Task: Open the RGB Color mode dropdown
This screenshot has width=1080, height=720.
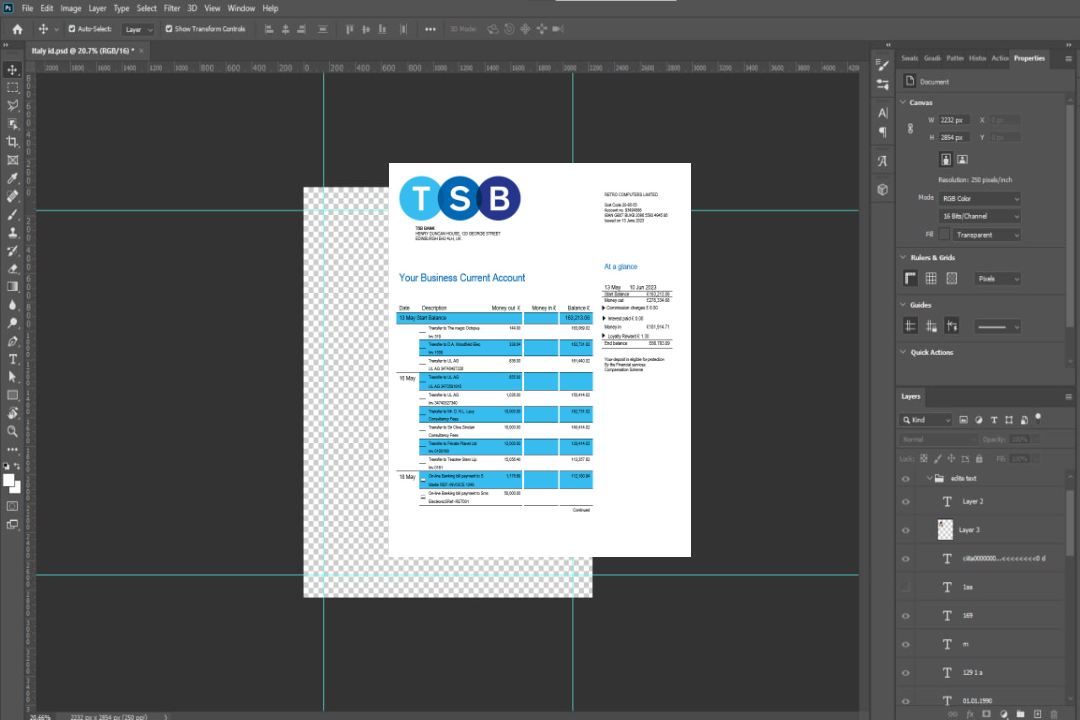Action: point(980,198)
